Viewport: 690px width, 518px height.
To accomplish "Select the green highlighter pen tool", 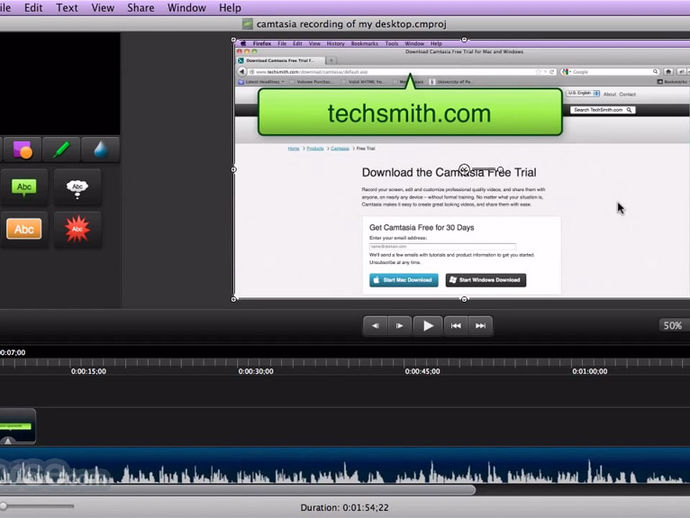I will click(x=61, y=150).
